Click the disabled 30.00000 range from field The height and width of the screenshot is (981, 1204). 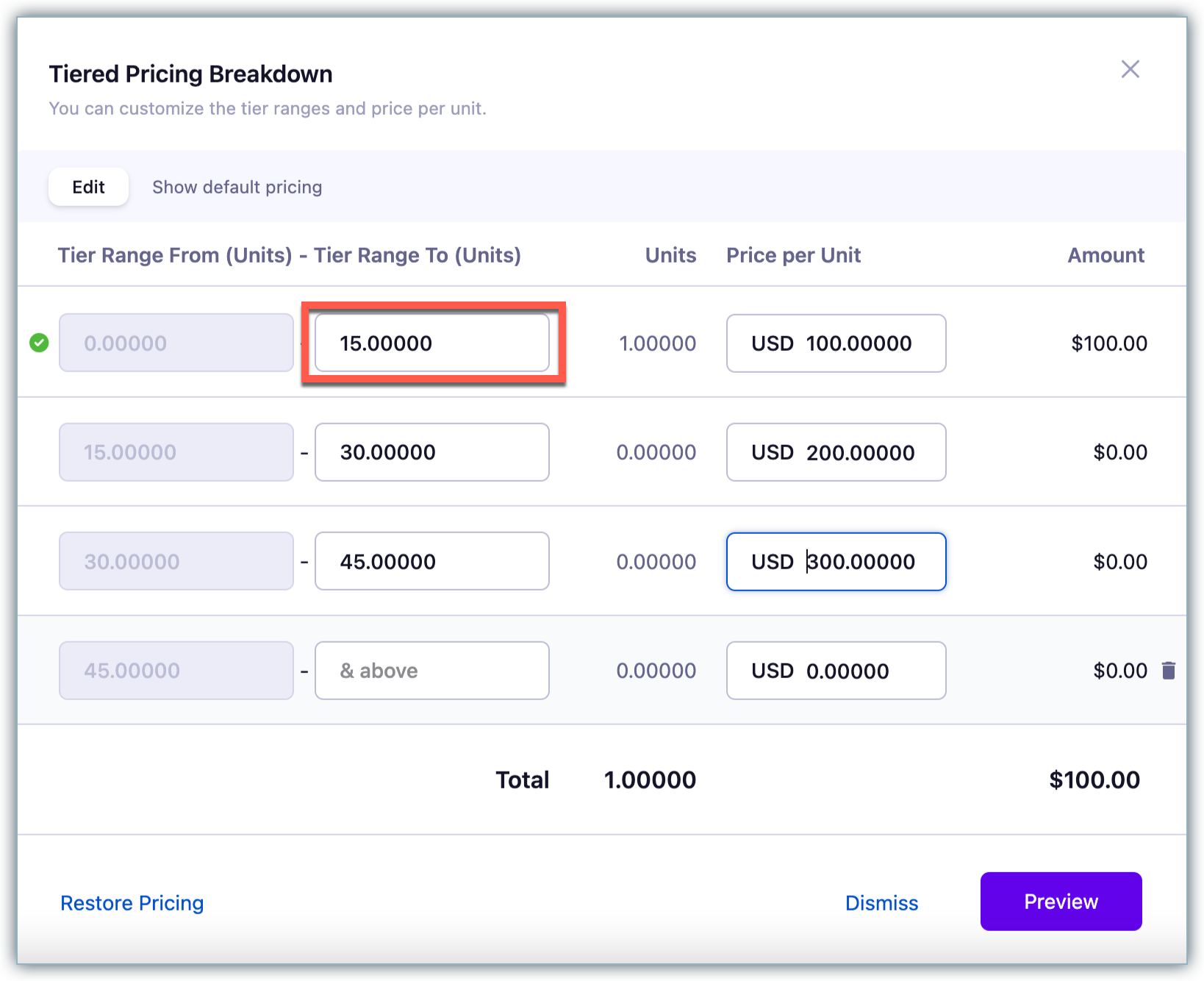coord(176,561)
